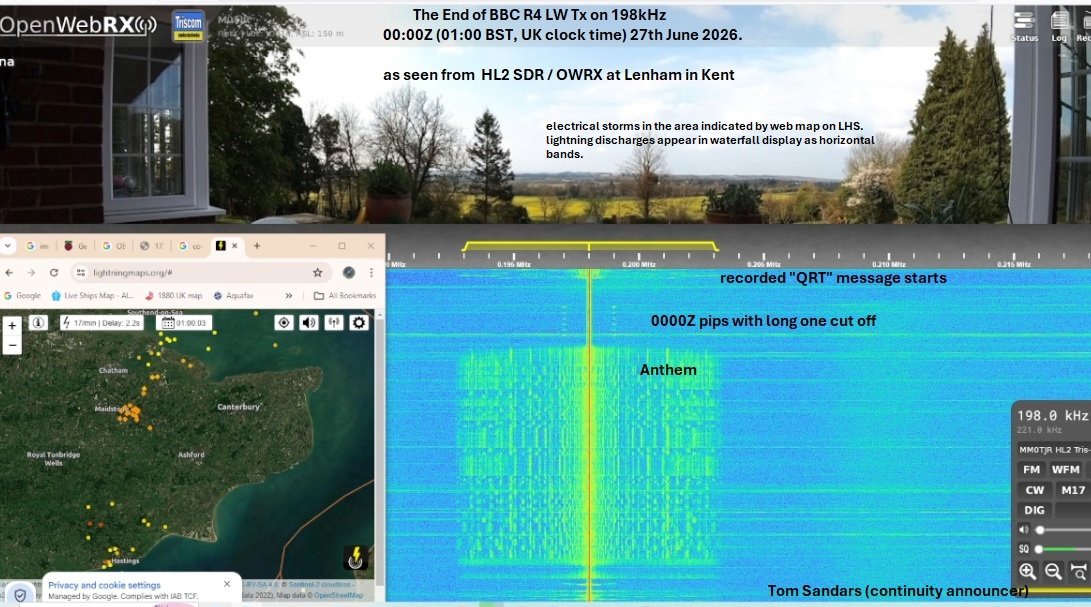Open the OpenStreetMap attribution link
This screenshot has height=607, width=1091.
[x=338, y=595]
